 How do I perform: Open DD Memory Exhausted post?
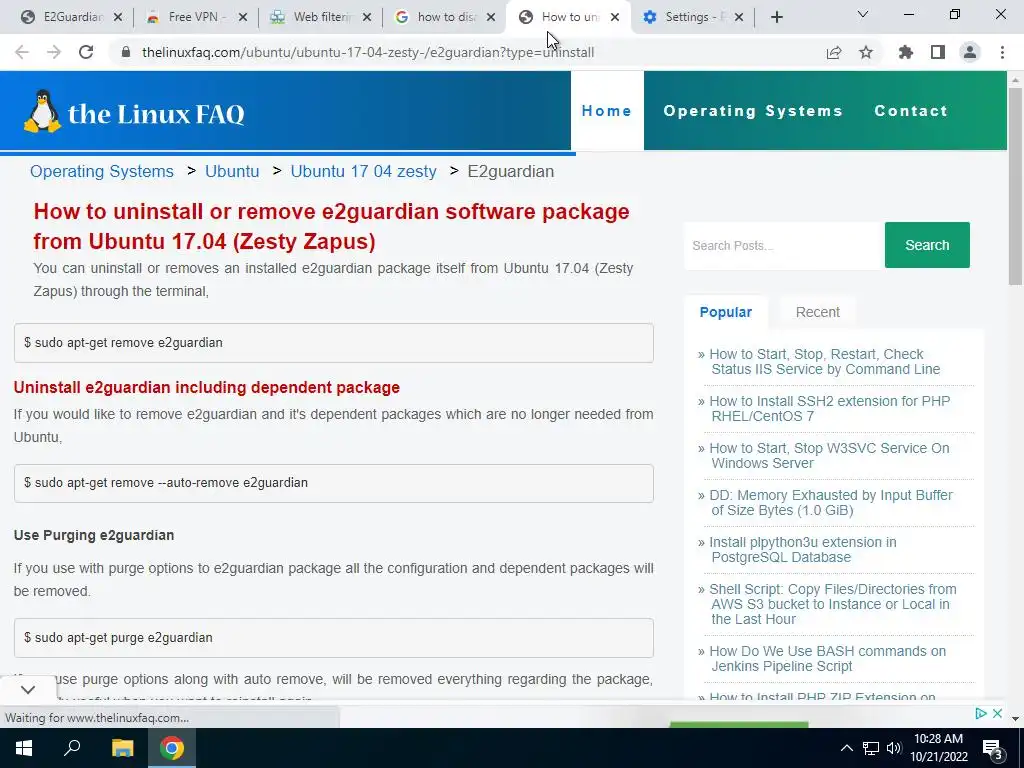[831, 503]
